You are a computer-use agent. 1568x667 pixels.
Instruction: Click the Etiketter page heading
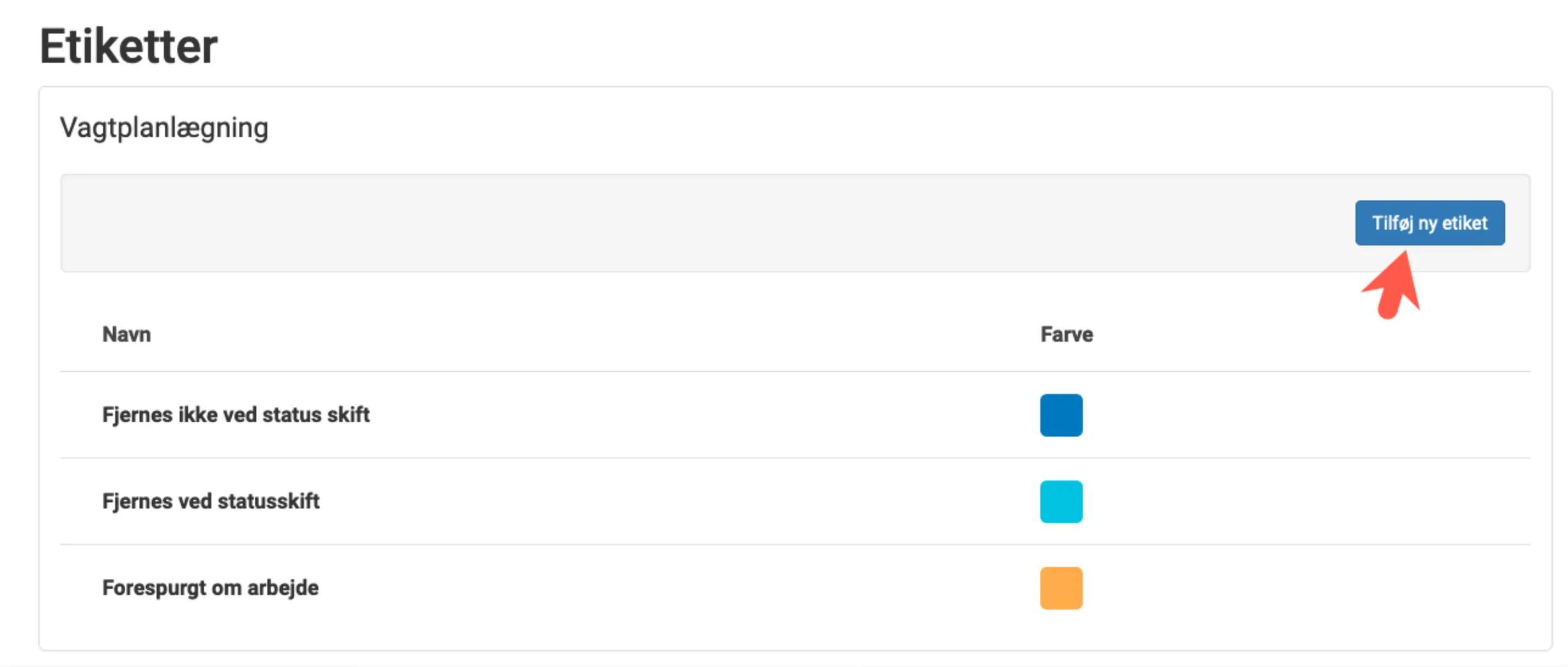[x=128, y=47]
